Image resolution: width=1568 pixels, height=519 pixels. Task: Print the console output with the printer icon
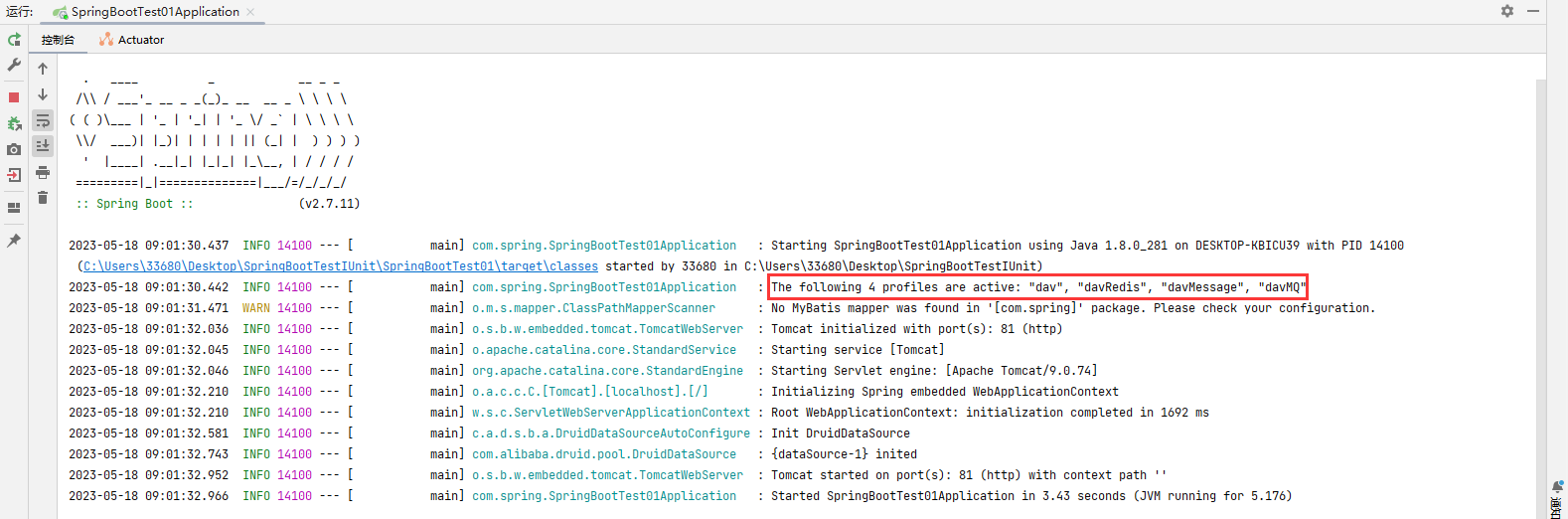point(43,172)
